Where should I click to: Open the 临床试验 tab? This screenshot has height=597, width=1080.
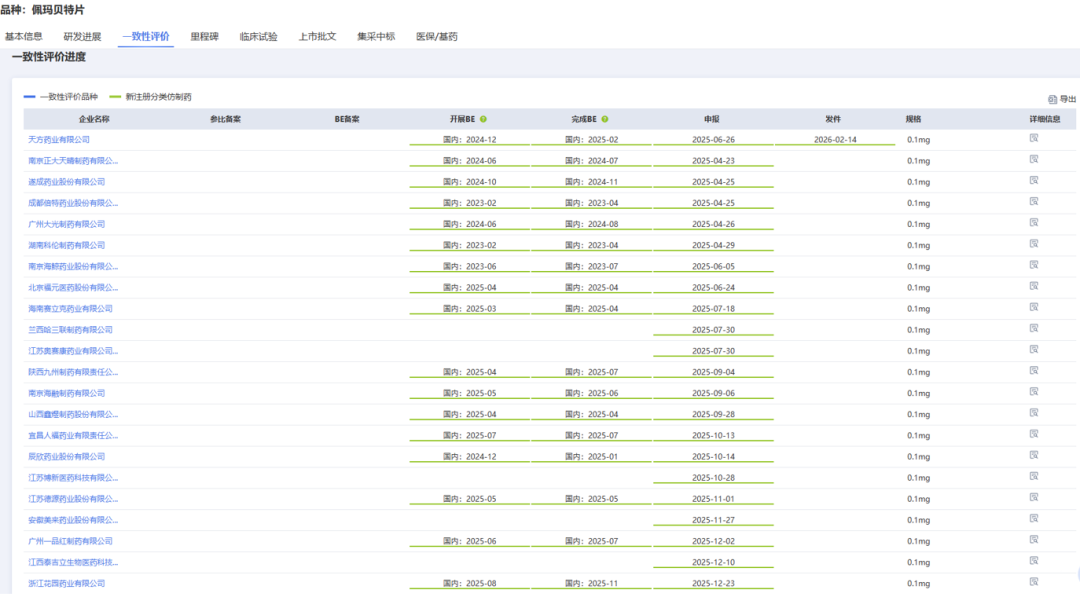pos(258,37)
